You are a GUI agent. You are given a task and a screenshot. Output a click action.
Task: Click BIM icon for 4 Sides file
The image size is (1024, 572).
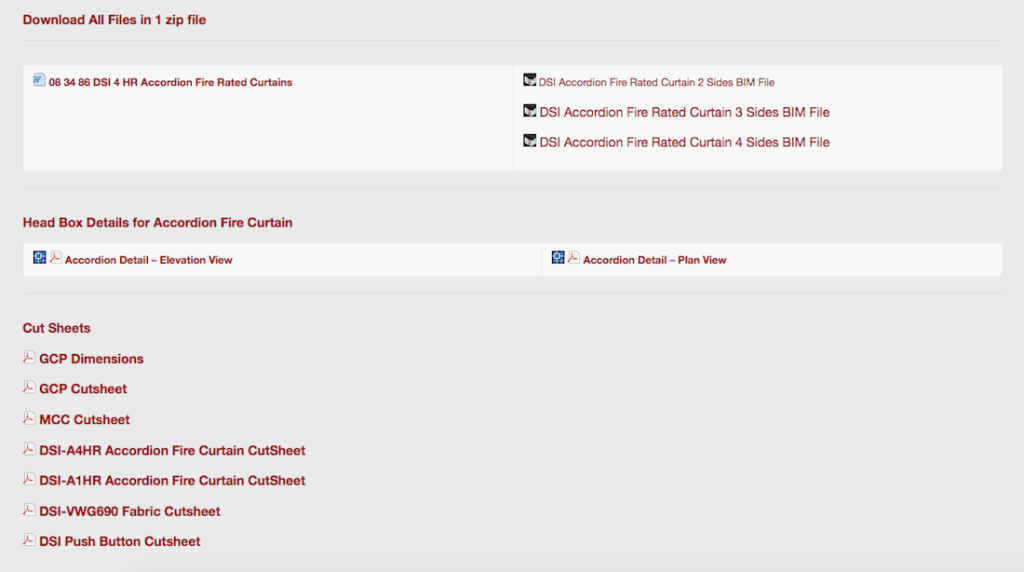click(530, 141)
